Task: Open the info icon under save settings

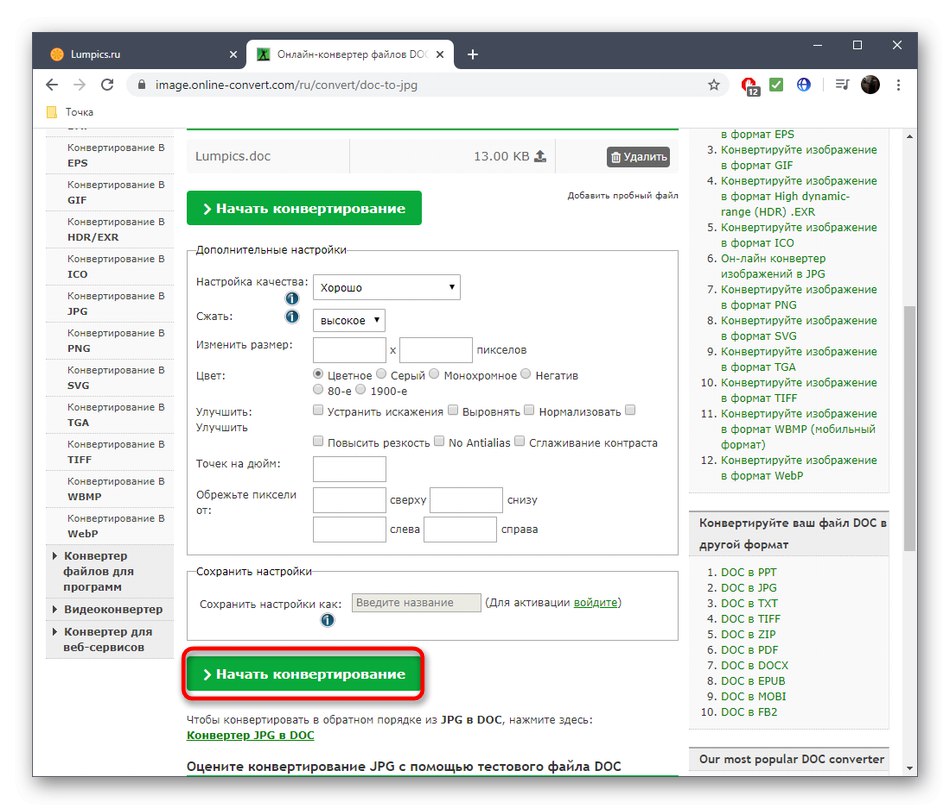Action: pos(327,620)
